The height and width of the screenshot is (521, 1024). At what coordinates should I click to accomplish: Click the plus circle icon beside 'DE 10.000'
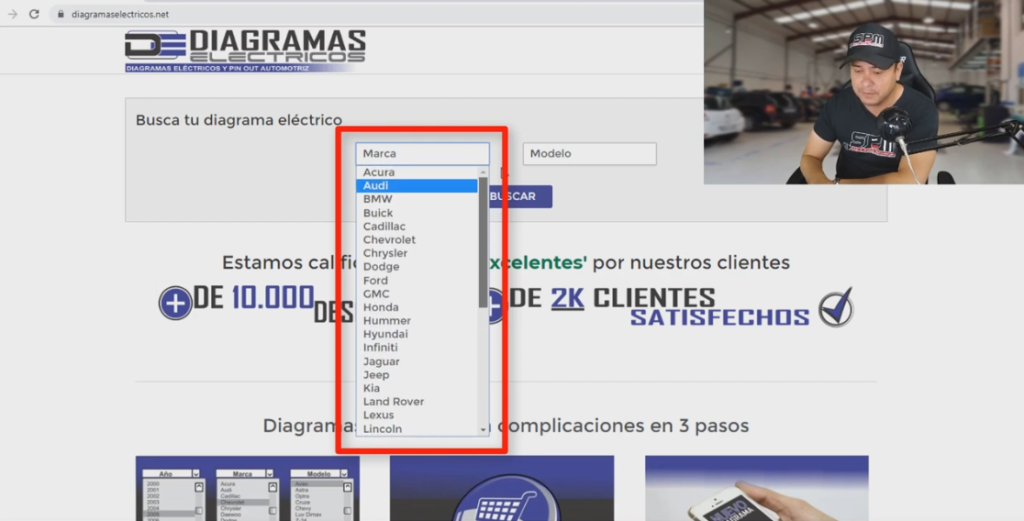point(175,303)
